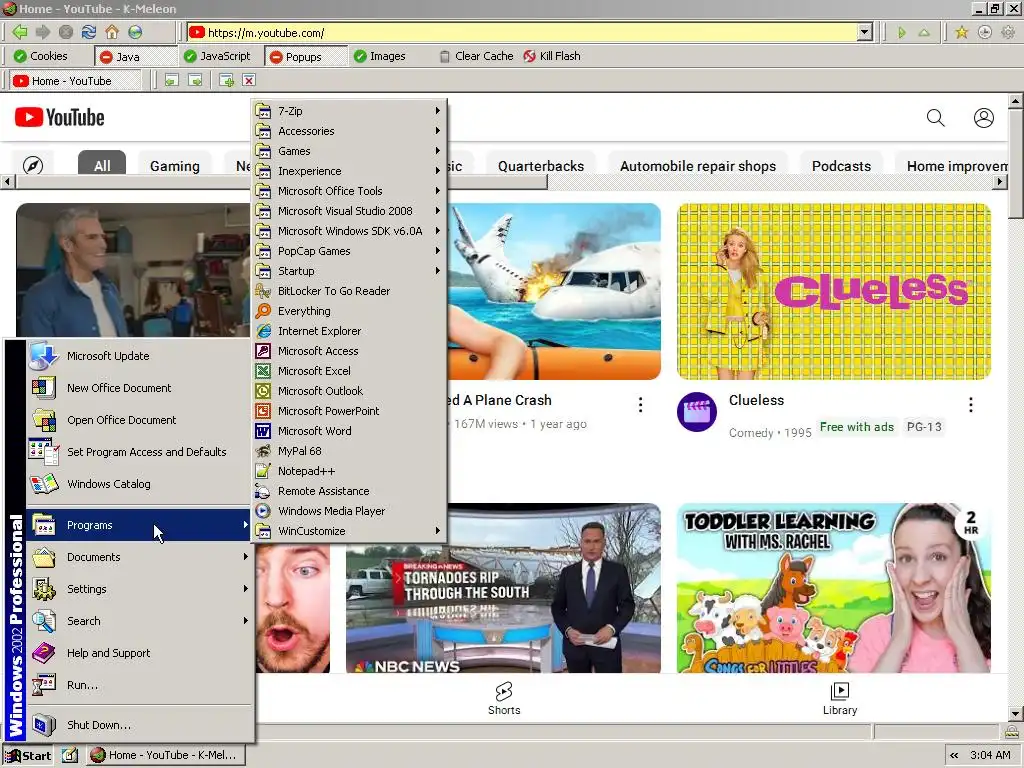Open Help and Support in Start menu
Screen dimensions: 1024x768
click(x=140, y=653)
